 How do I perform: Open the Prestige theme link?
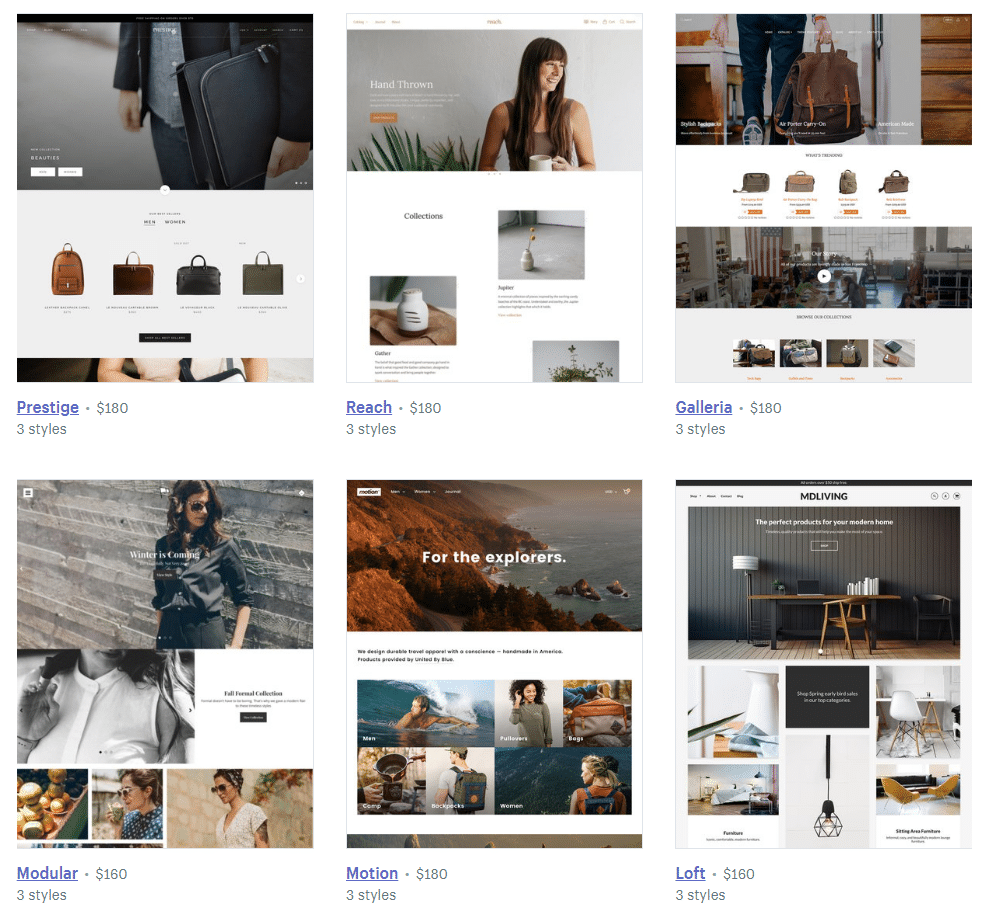pos(48,407)
